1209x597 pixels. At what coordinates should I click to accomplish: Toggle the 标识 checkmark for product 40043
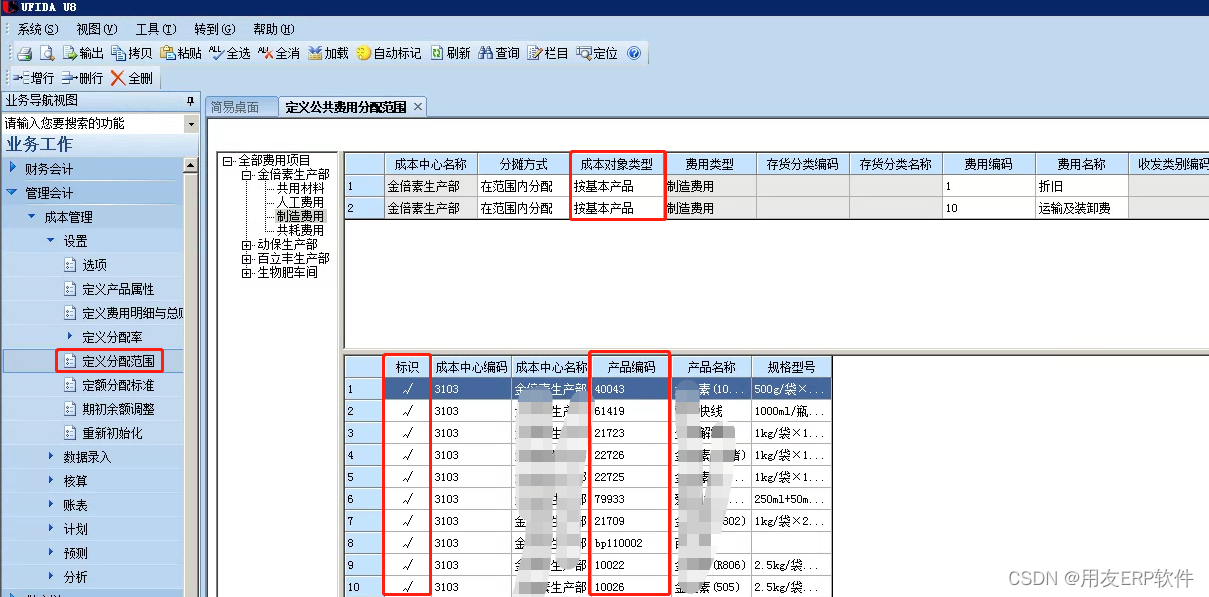click(408, 389)
